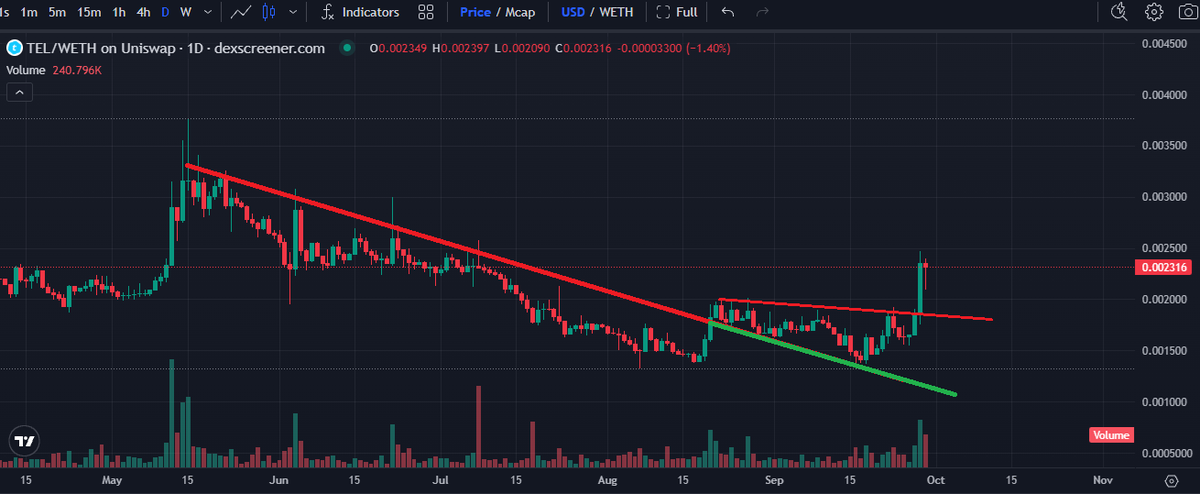Switch chart to 1h interval
This screenshot has width=1200, height=494.
(119, 12)
